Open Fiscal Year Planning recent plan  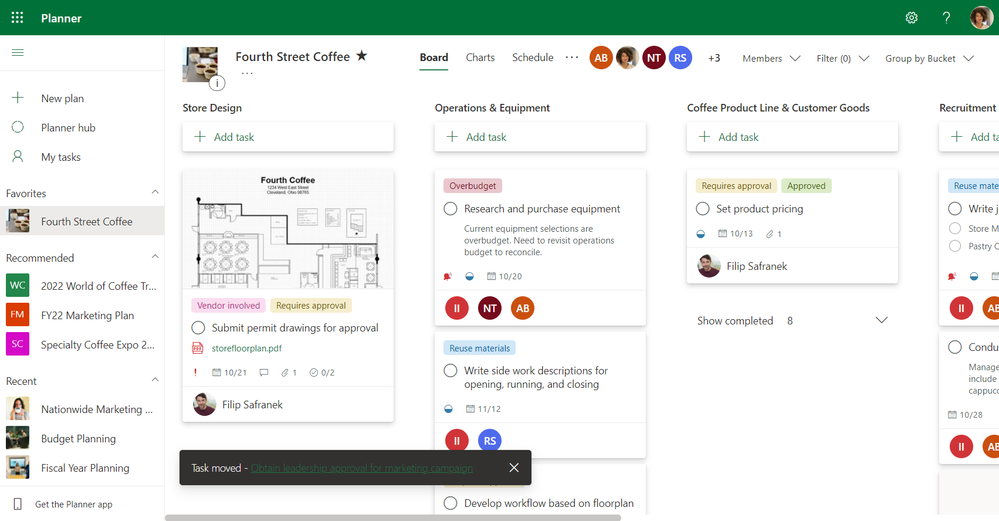82,467
